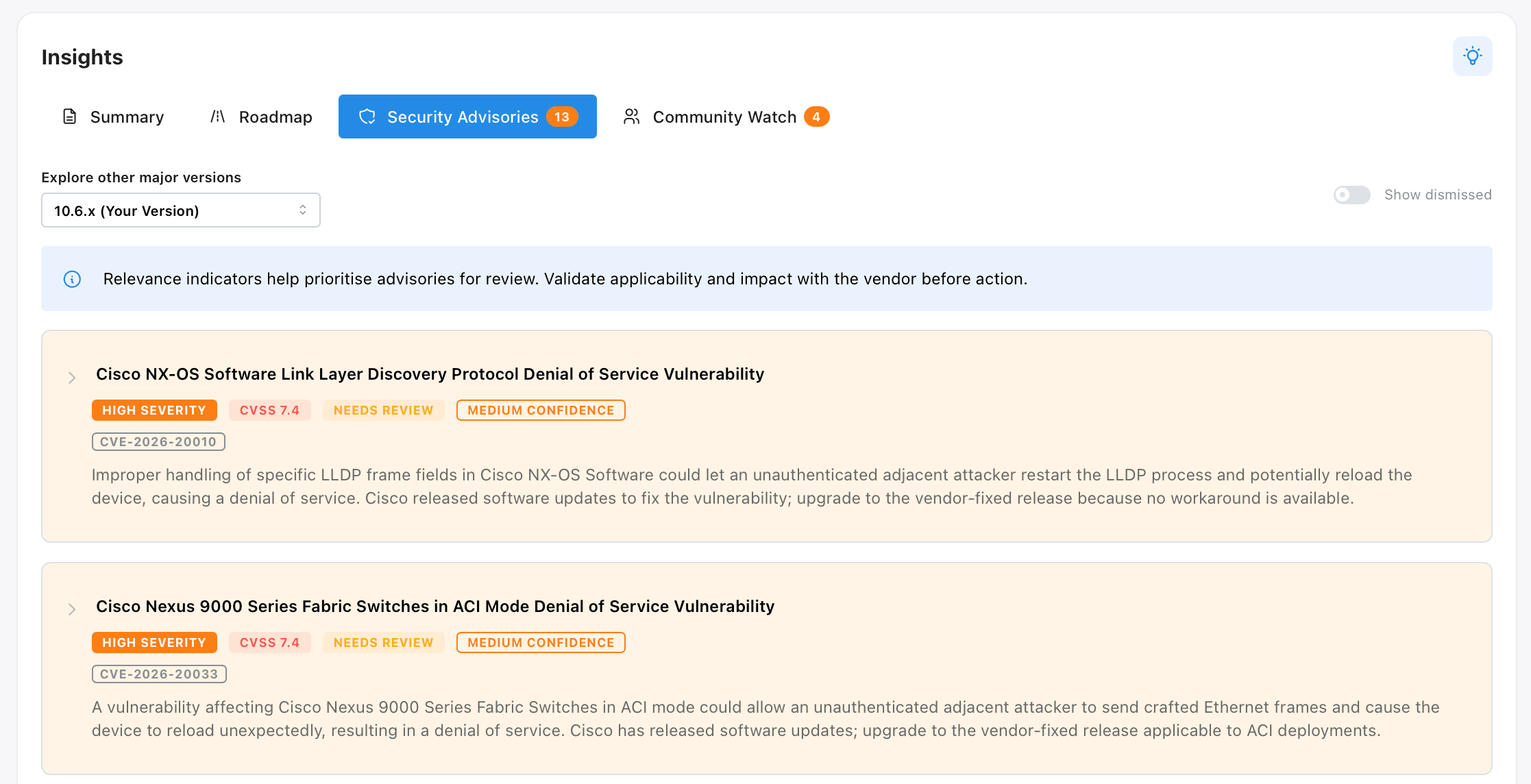Toggle NEEDS REVIEW on the Nexus 9000 advisory

click(x=384, y=642)
